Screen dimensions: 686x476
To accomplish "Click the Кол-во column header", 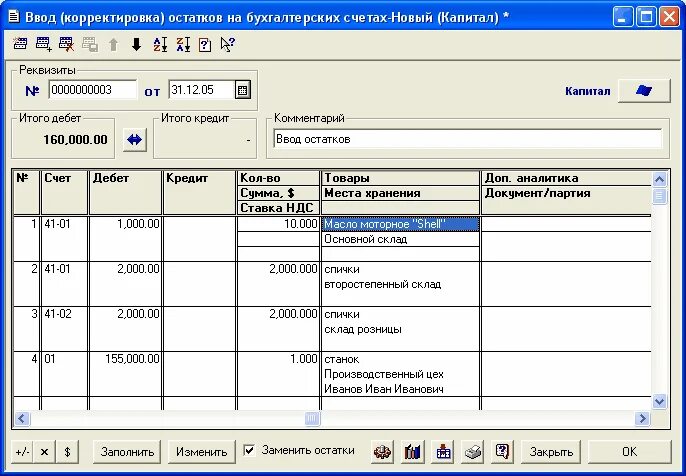I will click(278, 178).
